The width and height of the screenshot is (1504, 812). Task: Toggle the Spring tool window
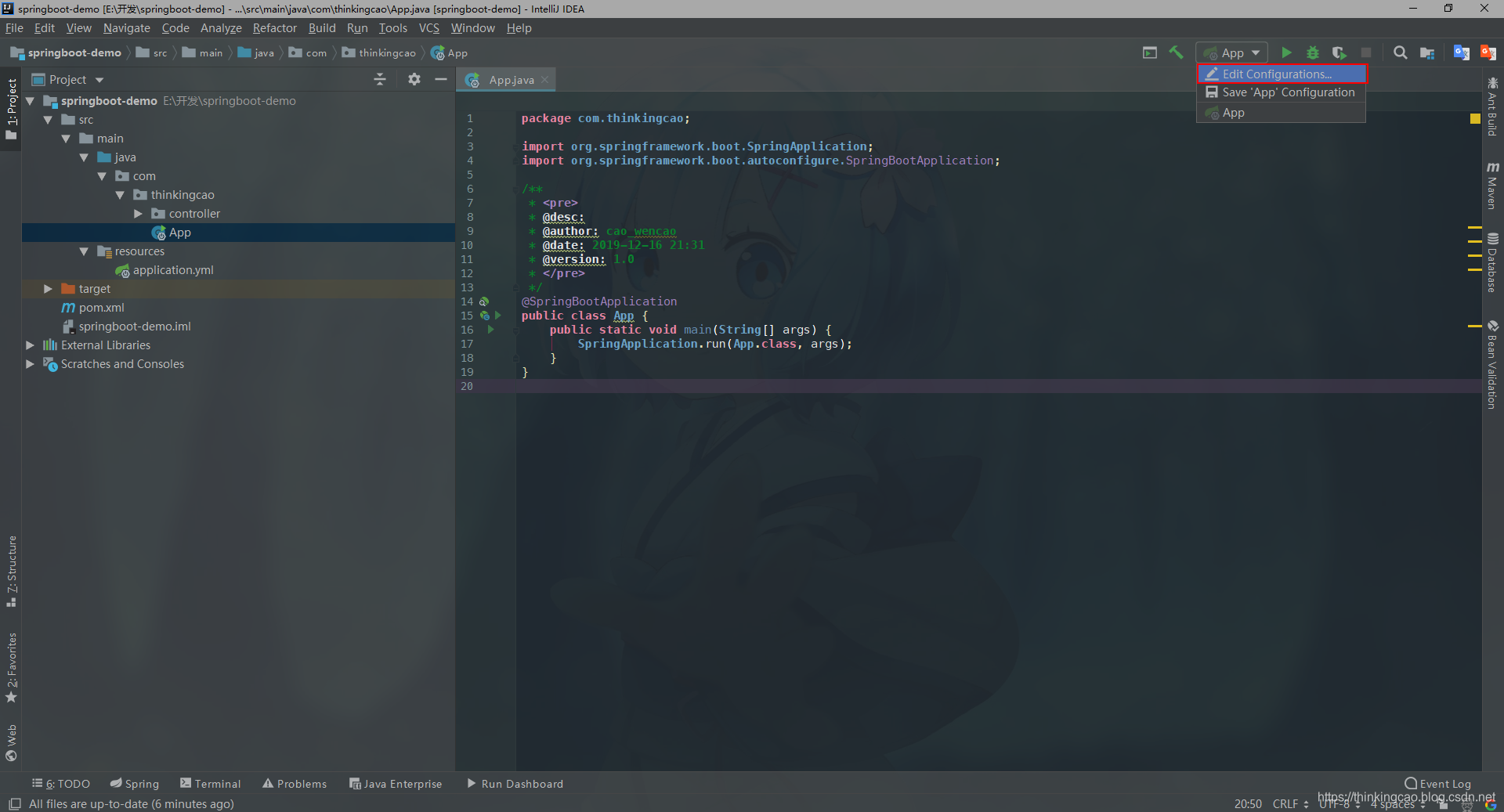(x=135, y=784)
